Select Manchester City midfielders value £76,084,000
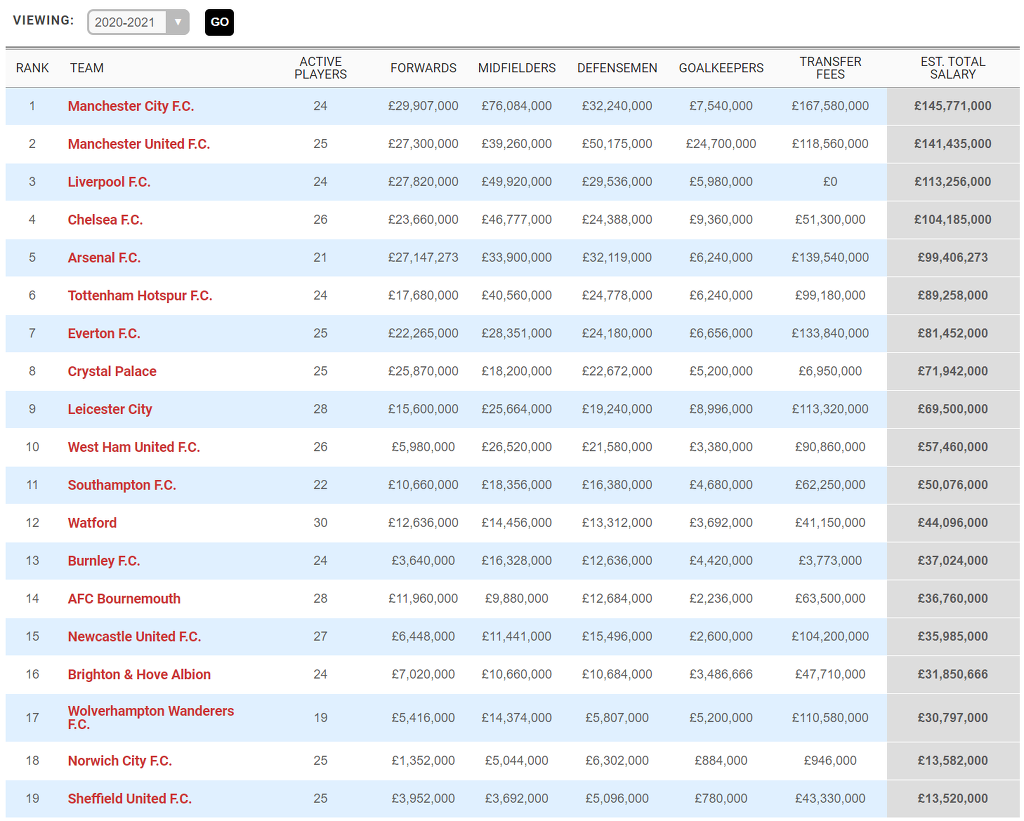Image resolution: width=1024 pixels, height=821 pixels. (x=517, y=106)
